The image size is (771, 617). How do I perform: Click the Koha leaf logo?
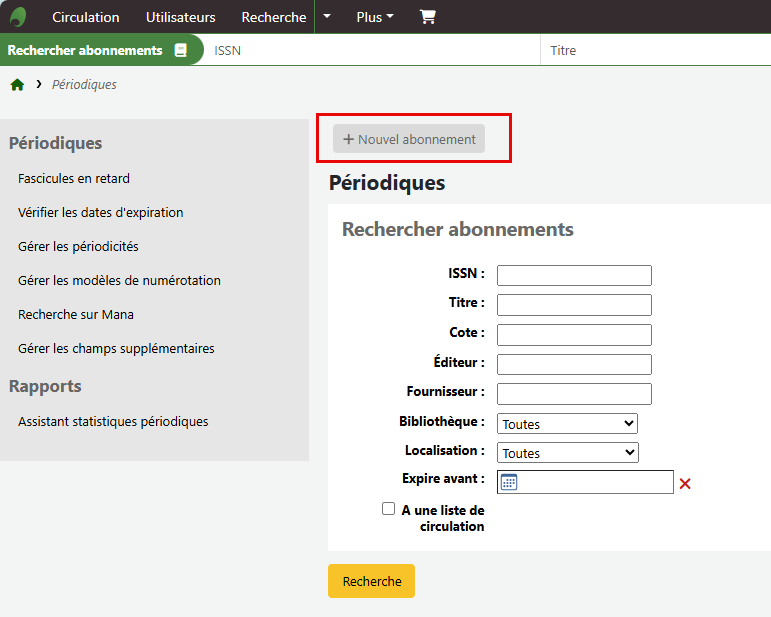tap(18, 17)
